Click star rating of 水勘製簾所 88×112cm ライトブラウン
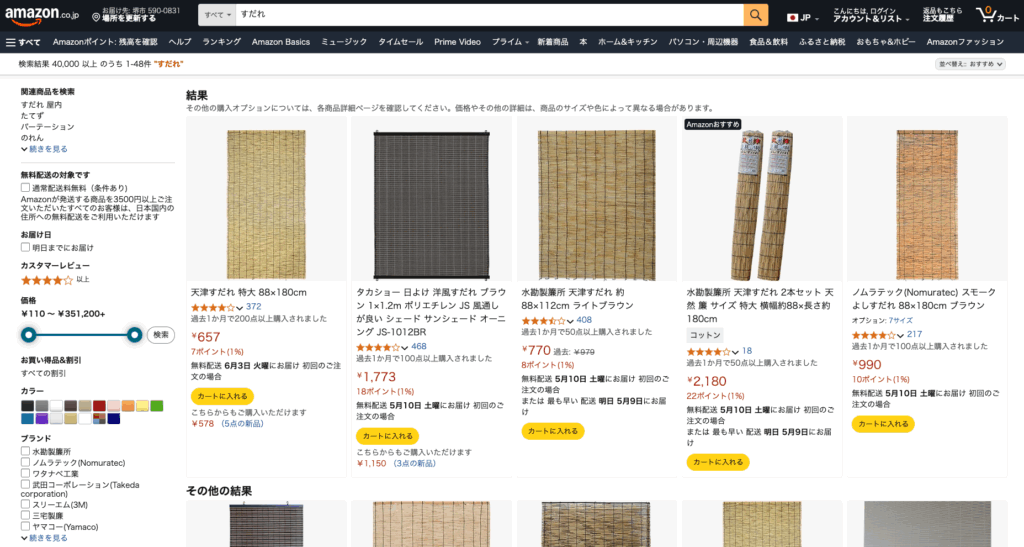Viewport: 1024px width, 547px height. point(543,320)
